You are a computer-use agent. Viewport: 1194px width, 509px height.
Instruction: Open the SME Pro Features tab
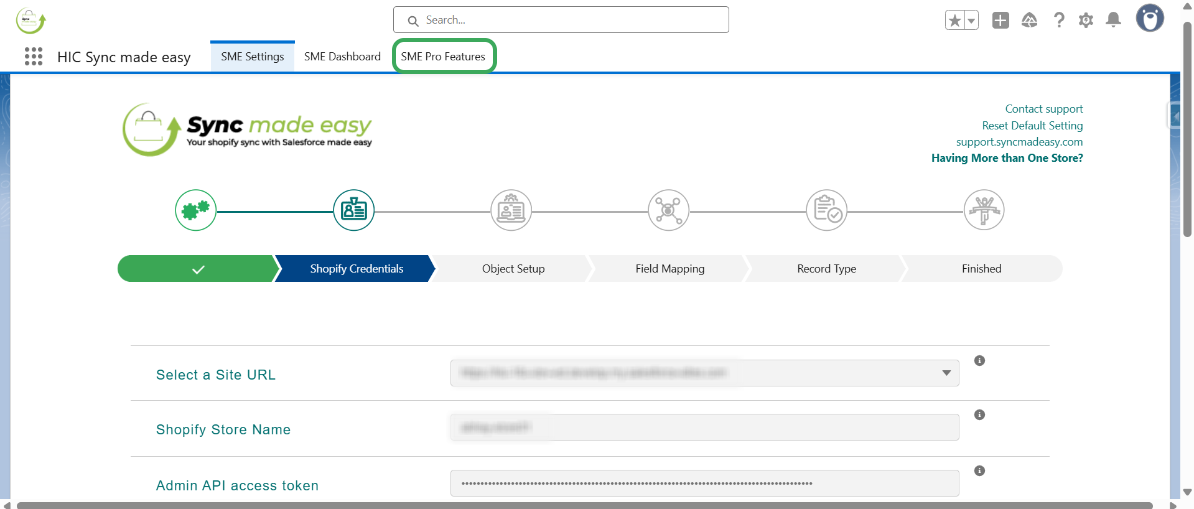pos(444,56)
